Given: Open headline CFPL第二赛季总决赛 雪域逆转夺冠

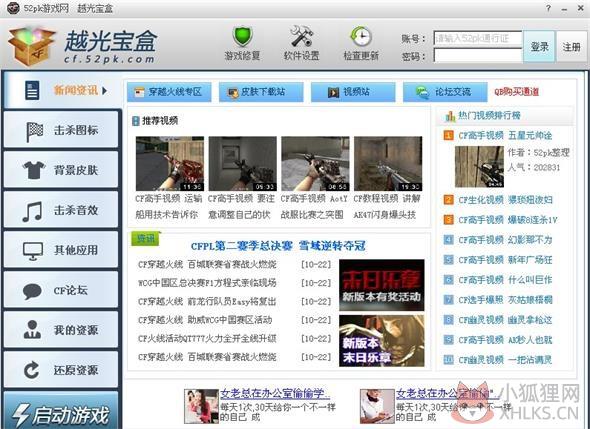Looking at the screenshot, I should click(x=278, y=246).
